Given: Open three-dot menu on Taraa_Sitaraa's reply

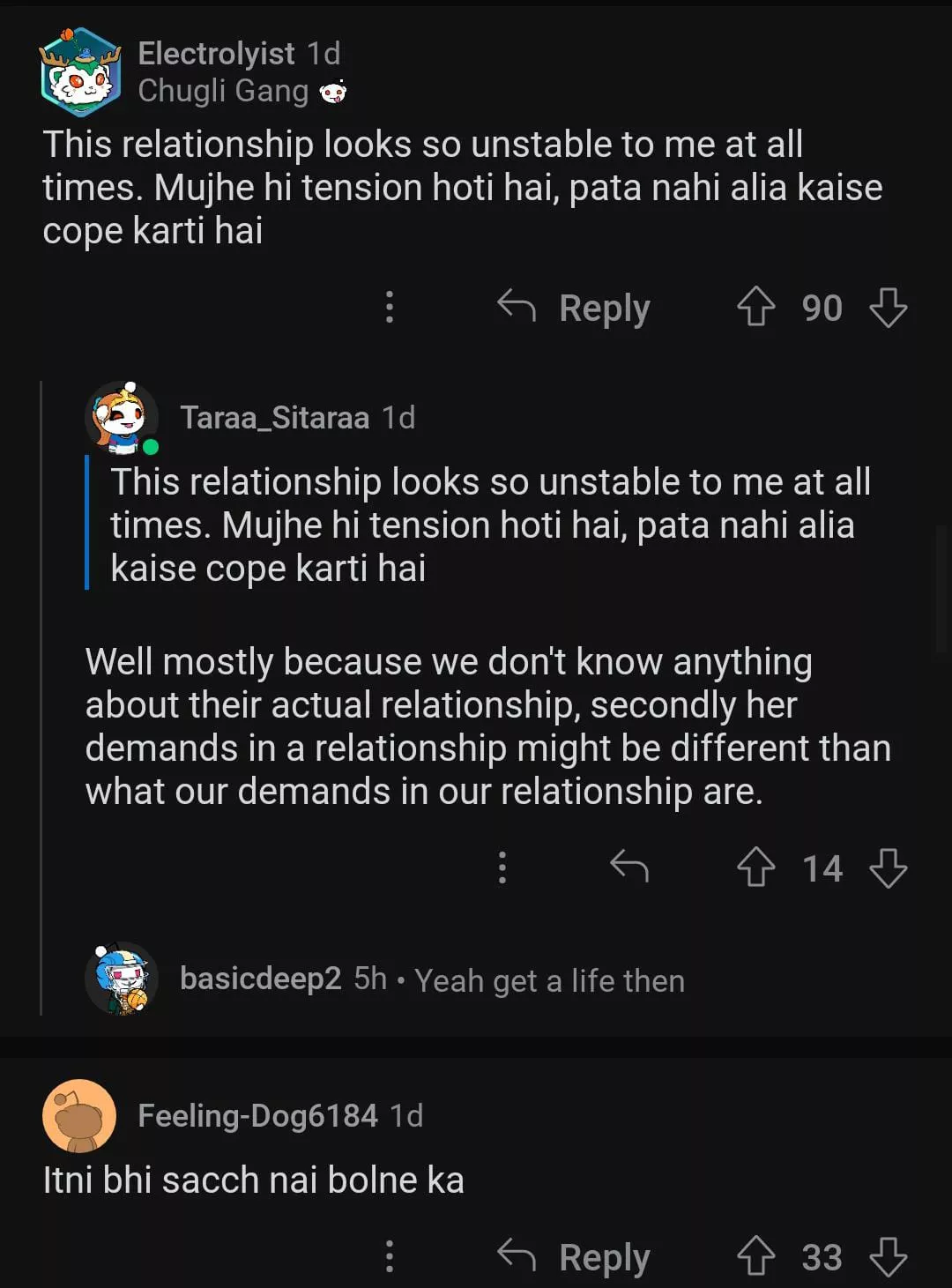Looking at the screenshot, I should coord(502,867).
